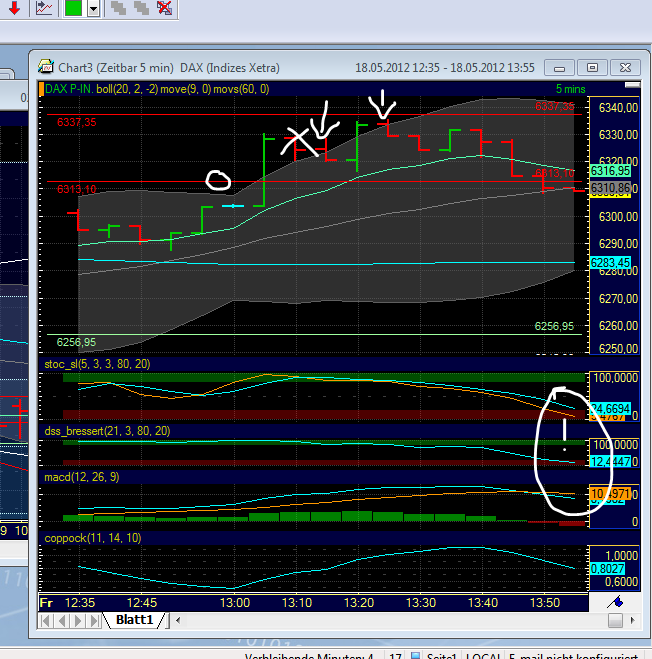The image size is (652, 659).
Task: Click the 24,6694 stochastic value tag
Action: (x=610, y=409)
